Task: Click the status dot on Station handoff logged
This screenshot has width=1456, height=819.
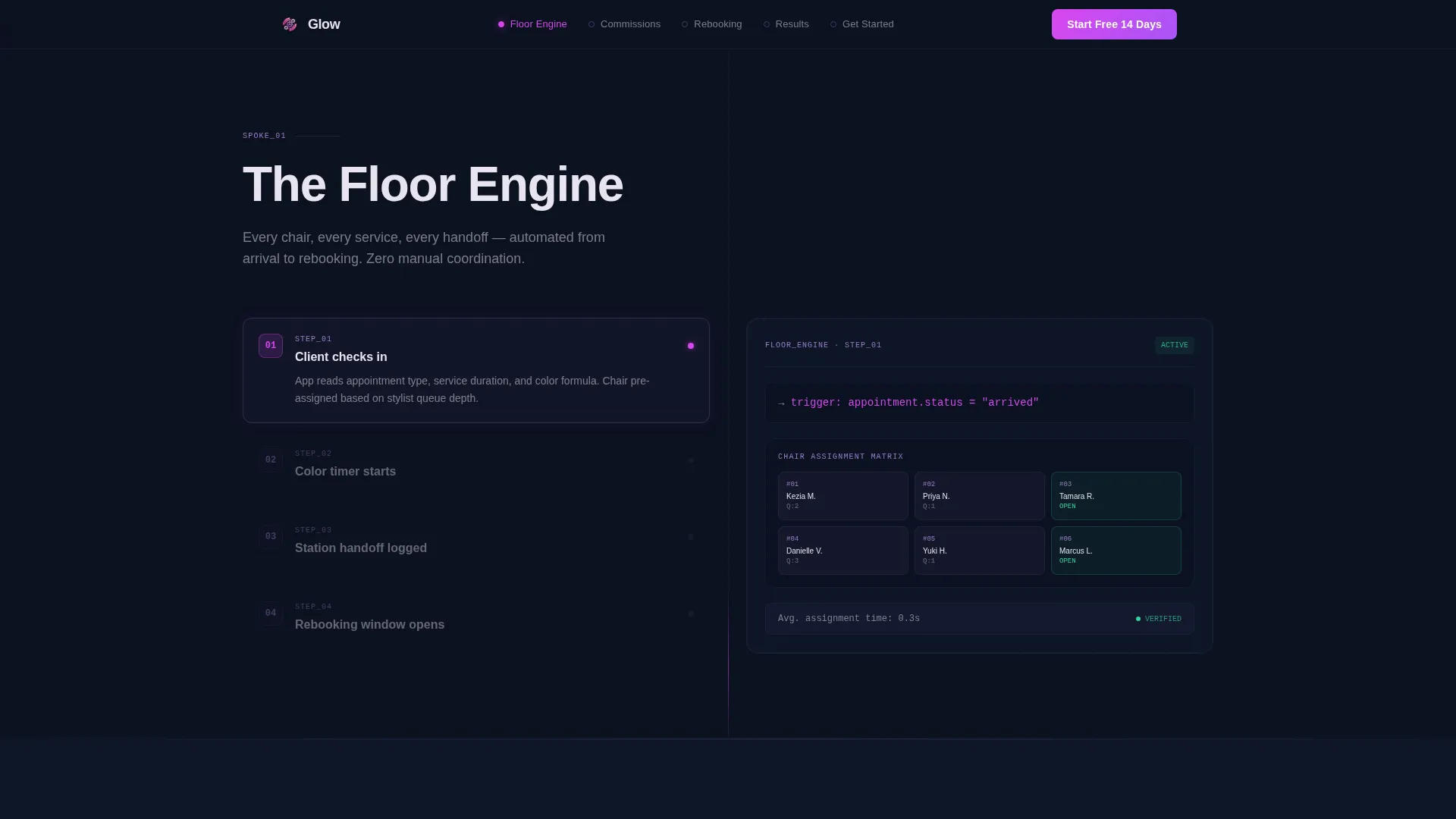Action: coord(691,537)
